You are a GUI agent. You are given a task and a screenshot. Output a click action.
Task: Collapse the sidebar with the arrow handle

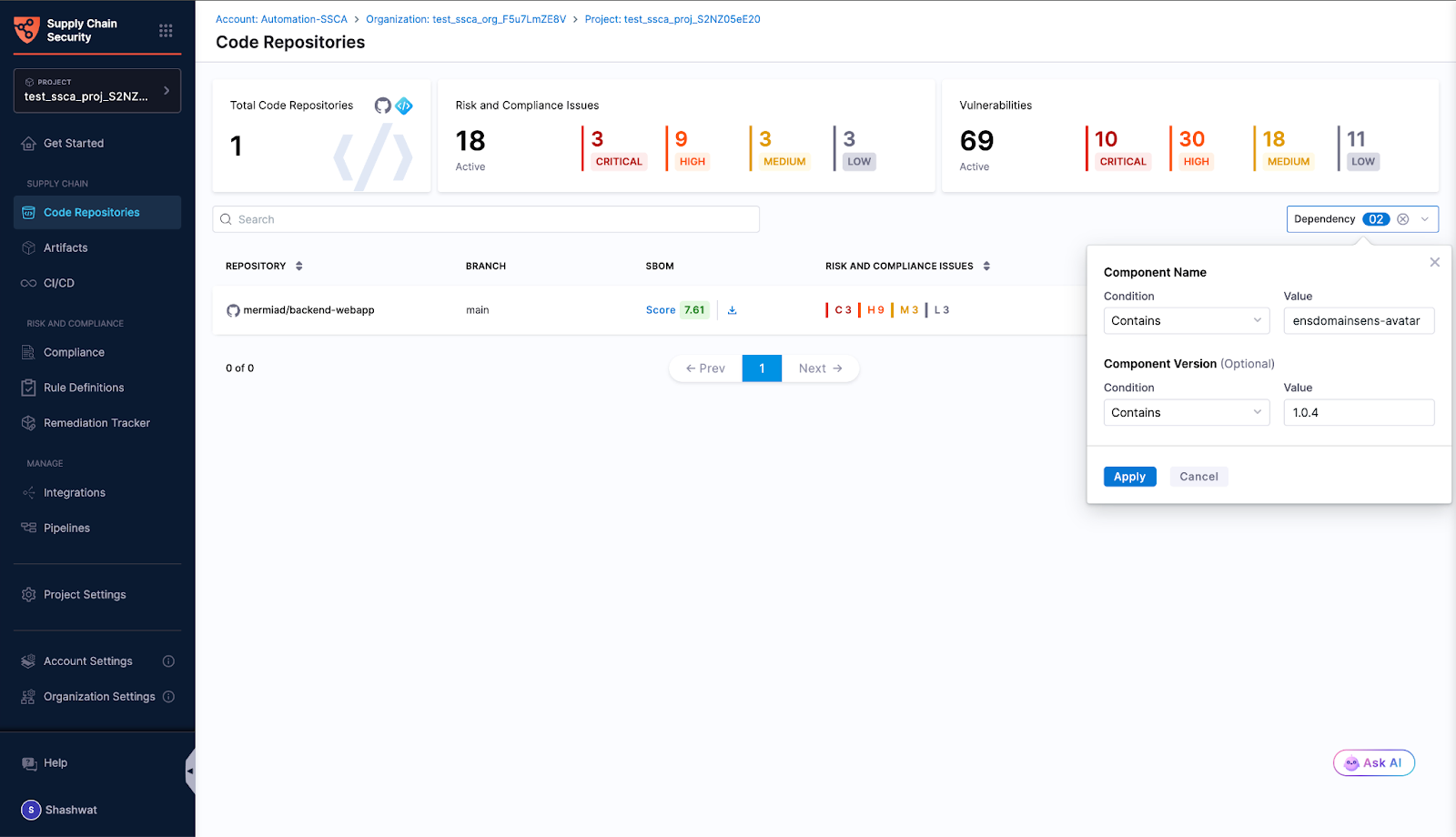point(190,771)
